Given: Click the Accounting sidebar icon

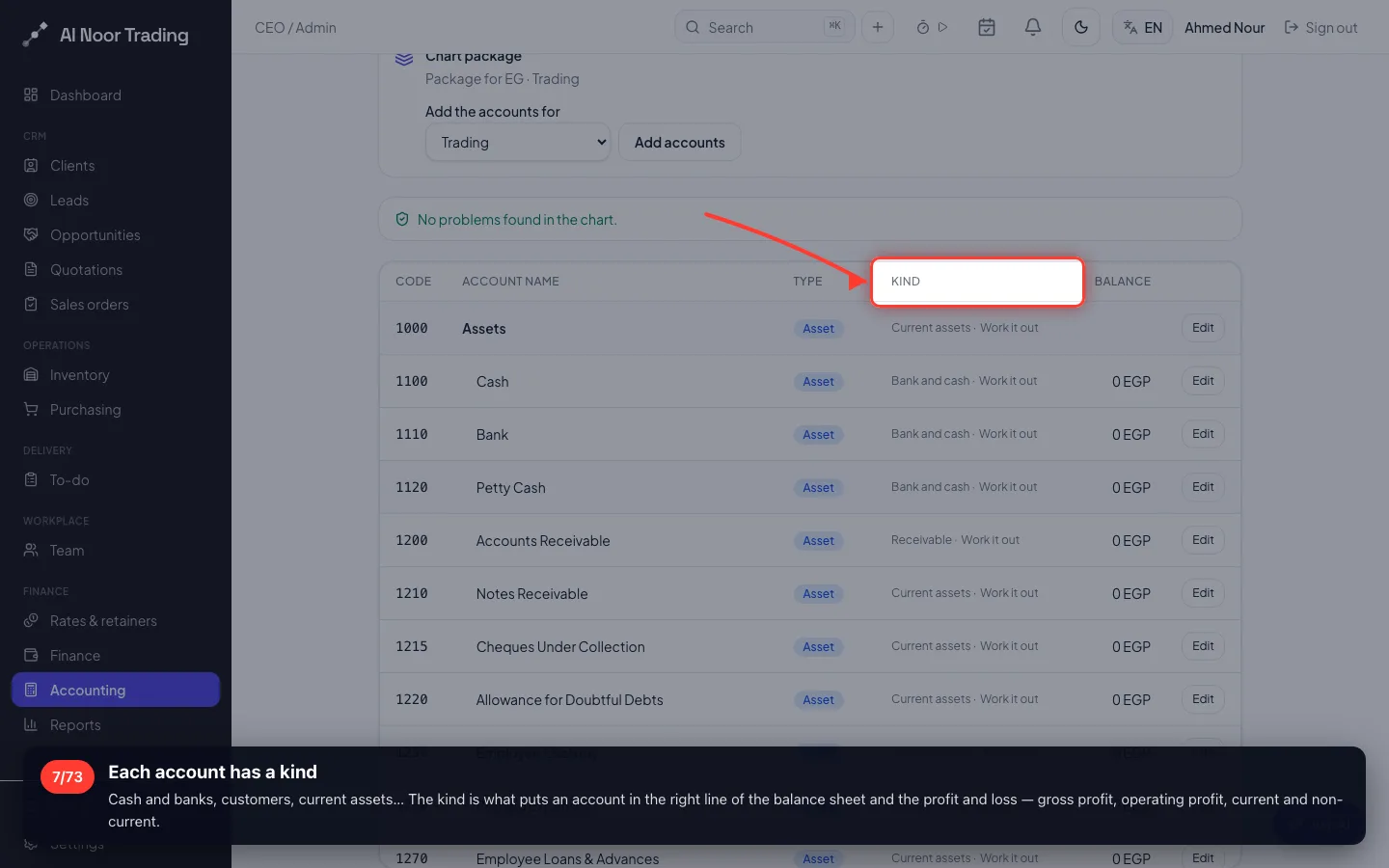Looking at the screenshot, I should coord(31,690).
